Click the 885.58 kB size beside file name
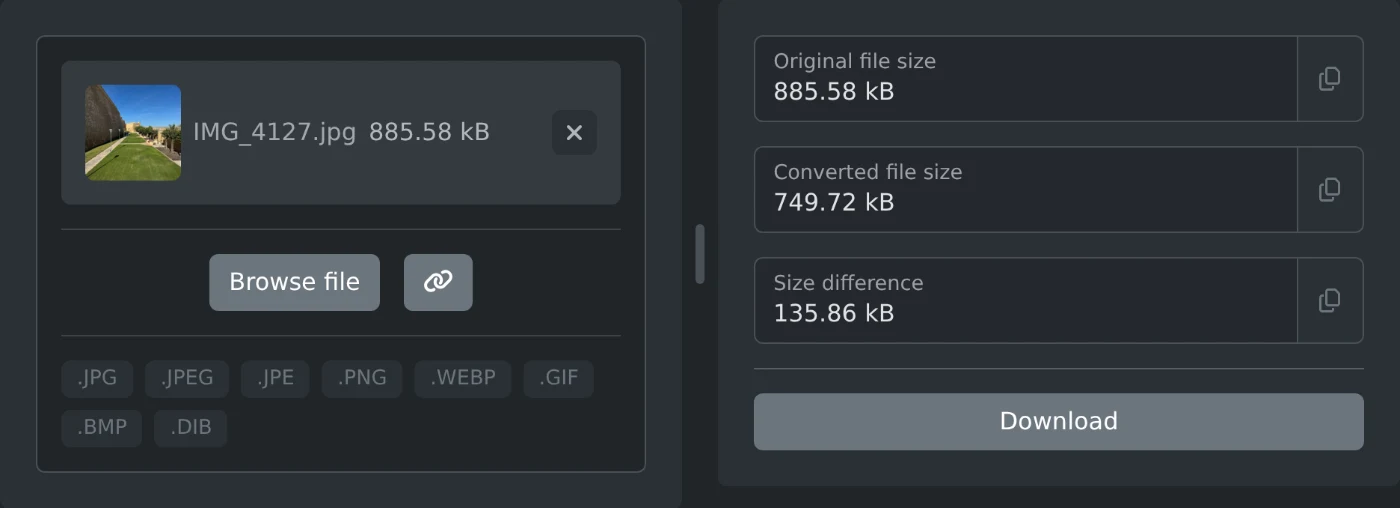The image size is (1400, 508). (x=429, y=133)
